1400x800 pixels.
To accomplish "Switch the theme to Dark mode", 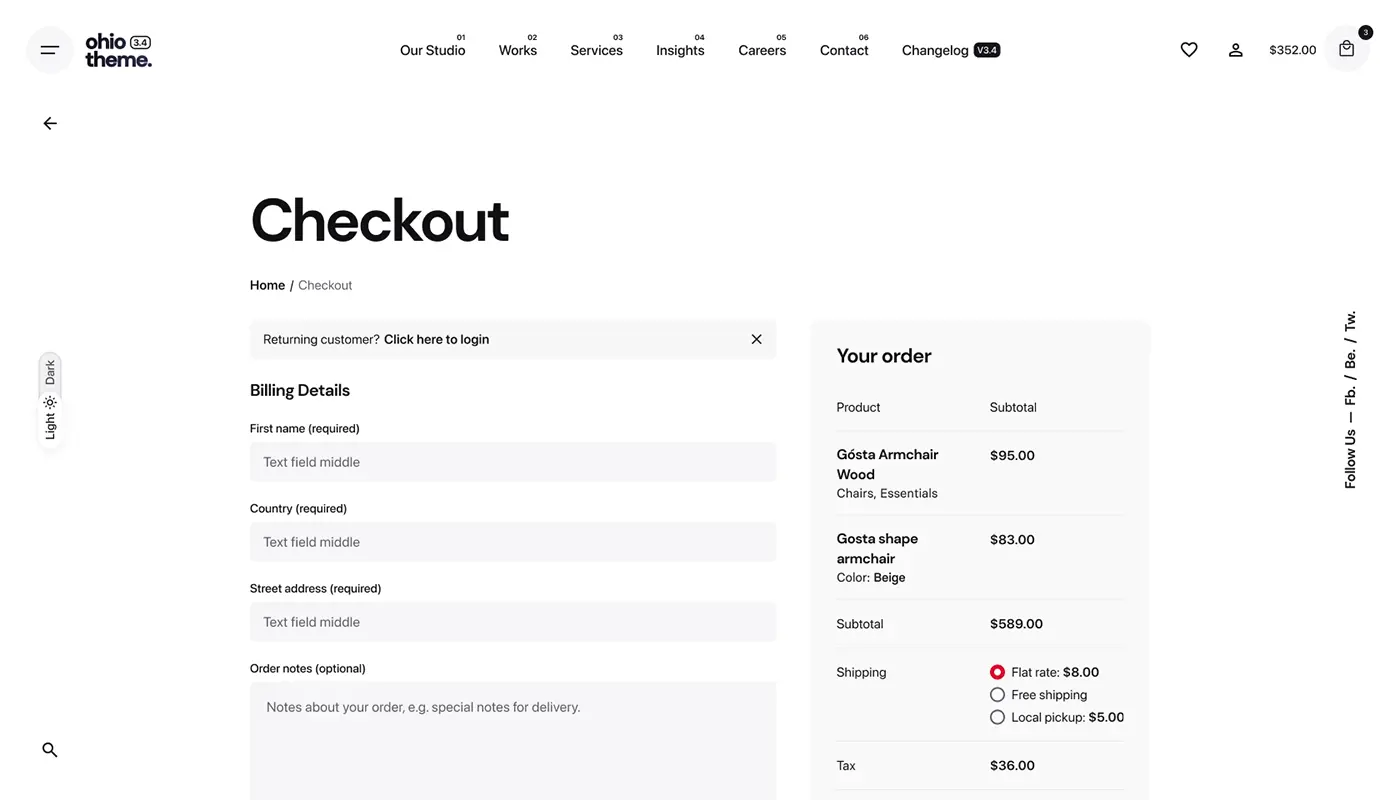I will [50, 372].
